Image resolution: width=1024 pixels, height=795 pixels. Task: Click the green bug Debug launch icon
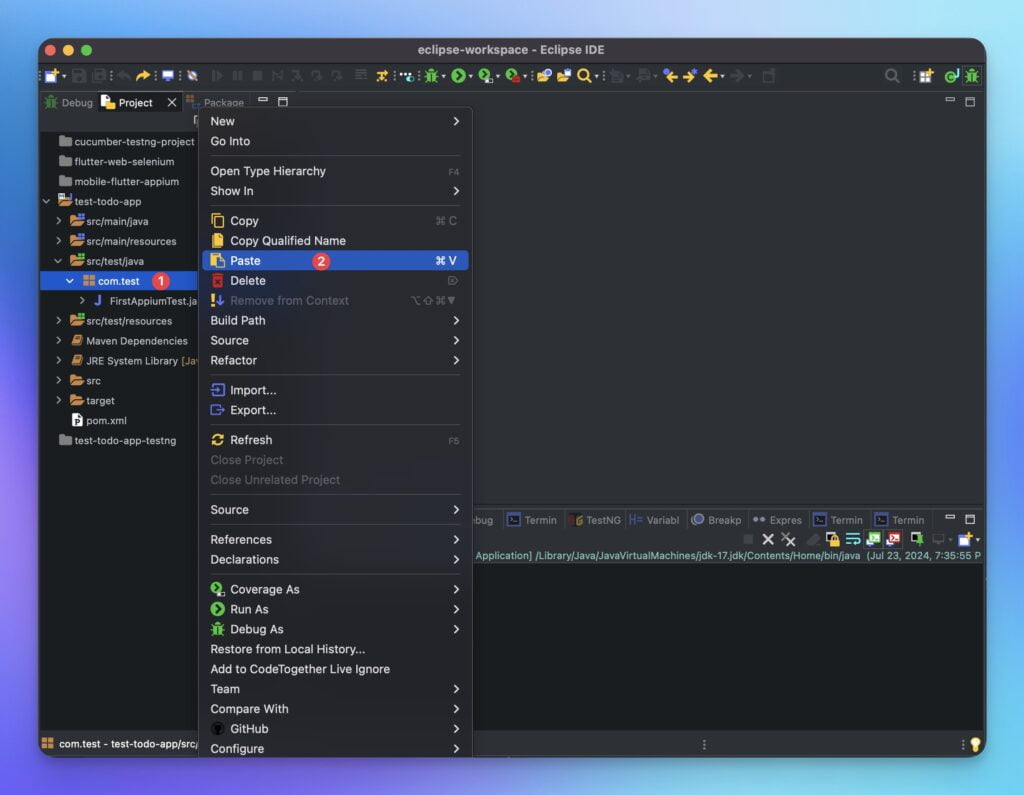tap(431, 76)
